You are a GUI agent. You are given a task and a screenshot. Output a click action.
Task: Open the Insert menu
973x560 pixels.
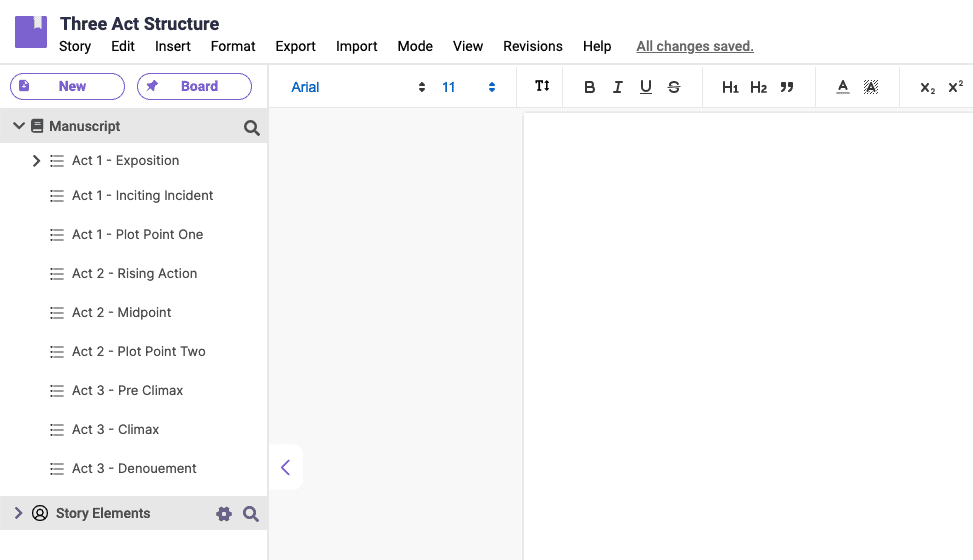tap(173, 47)
